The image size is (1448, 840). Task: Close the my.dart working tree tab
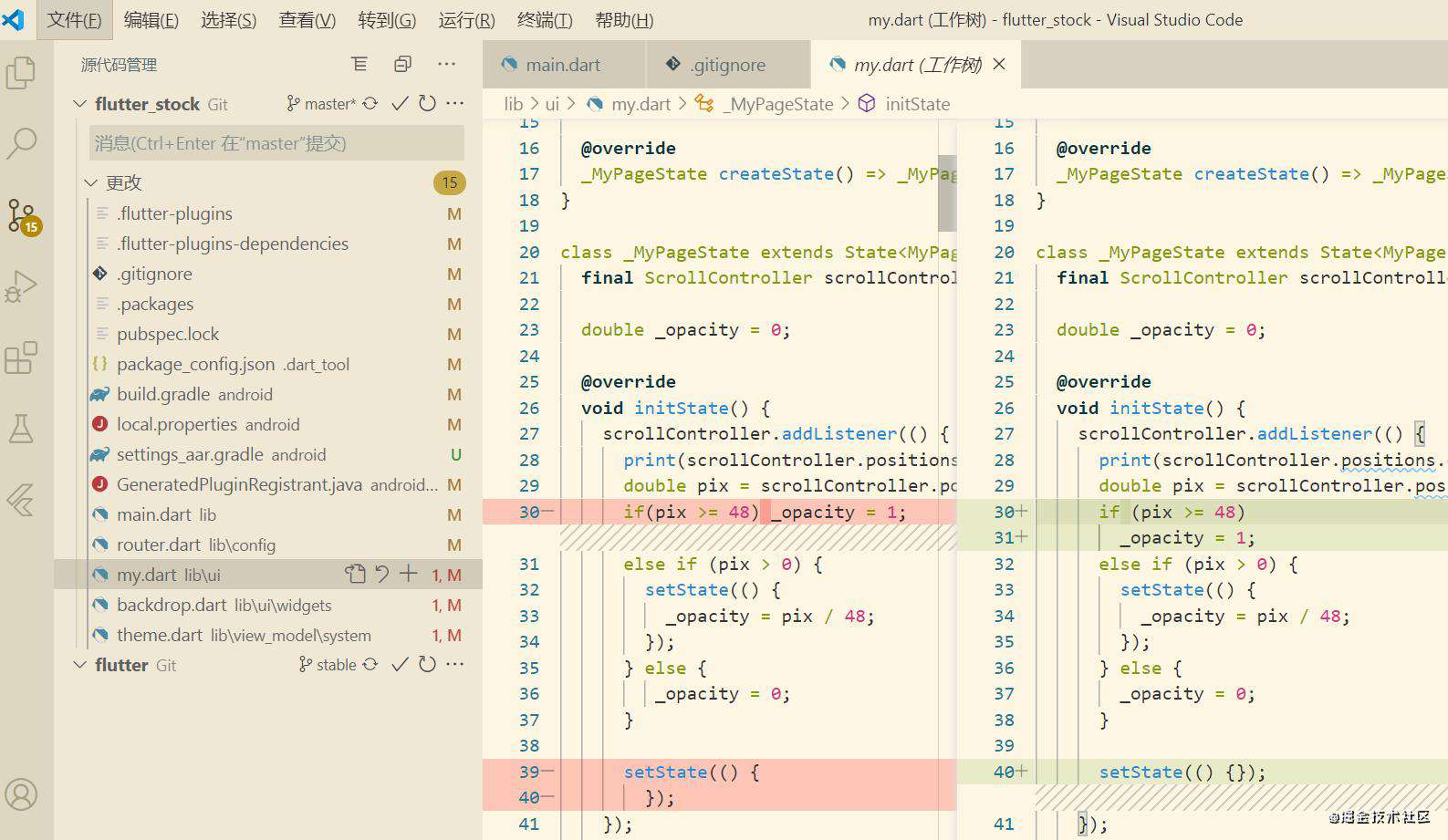999,64
